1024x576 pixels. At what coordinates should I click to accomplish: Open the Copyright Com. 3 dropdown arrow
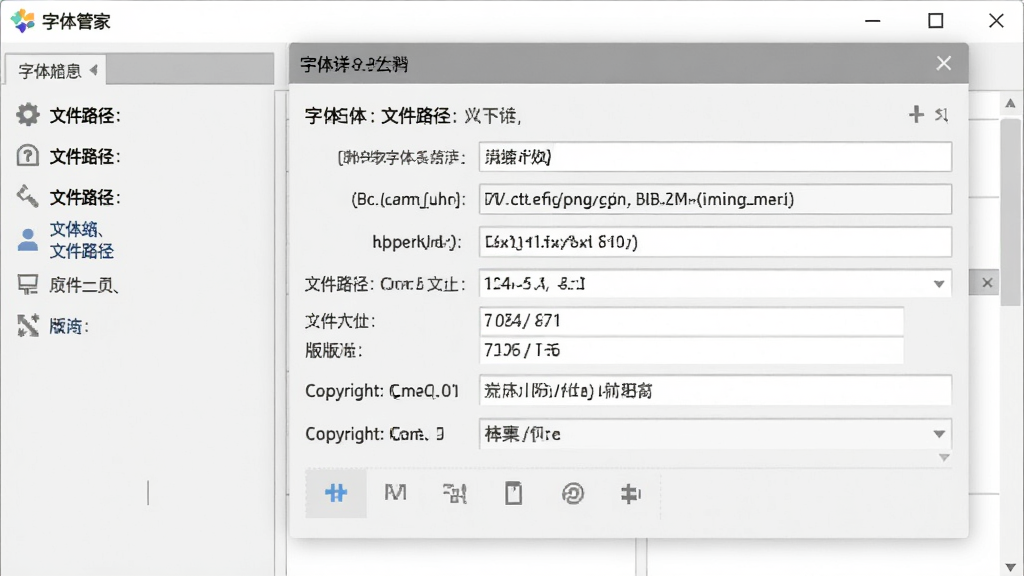pos(939,434)
